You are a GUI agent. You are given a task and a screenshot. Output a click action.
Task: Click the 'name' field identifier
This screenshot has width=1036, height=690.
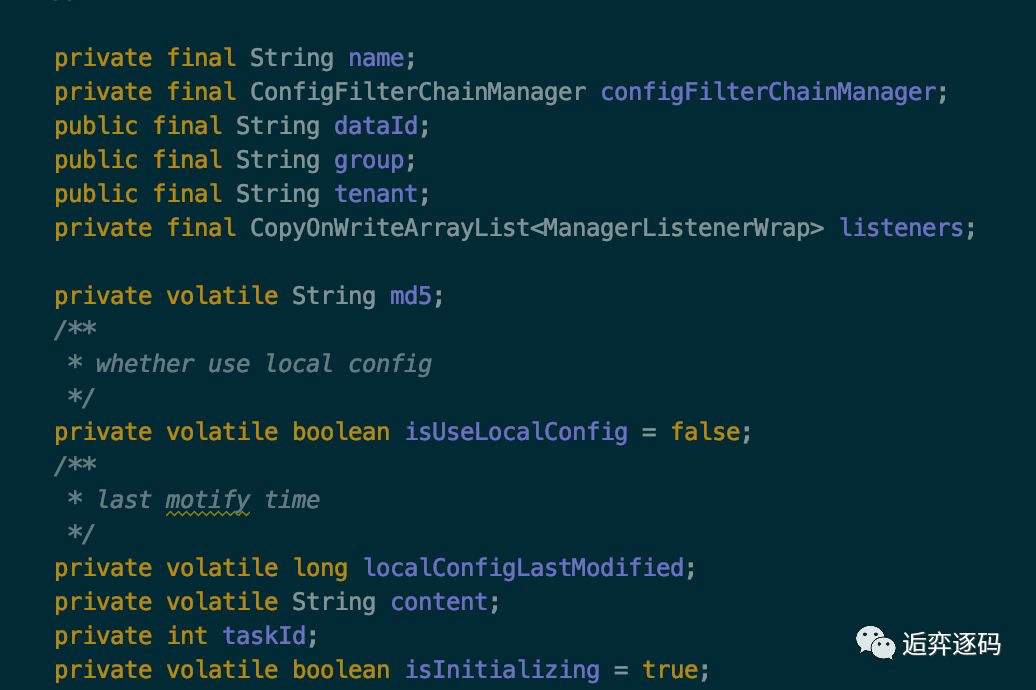pyautogui.click(x=376, y=58)
